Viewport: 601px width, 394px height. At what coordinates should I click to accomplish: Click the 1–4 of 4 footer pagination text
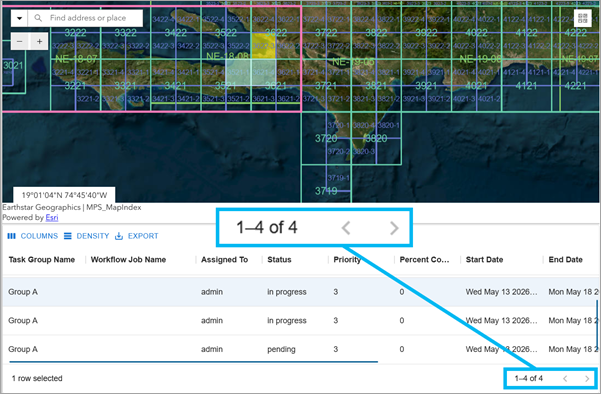pyautogui.click(x=529, y=379)
